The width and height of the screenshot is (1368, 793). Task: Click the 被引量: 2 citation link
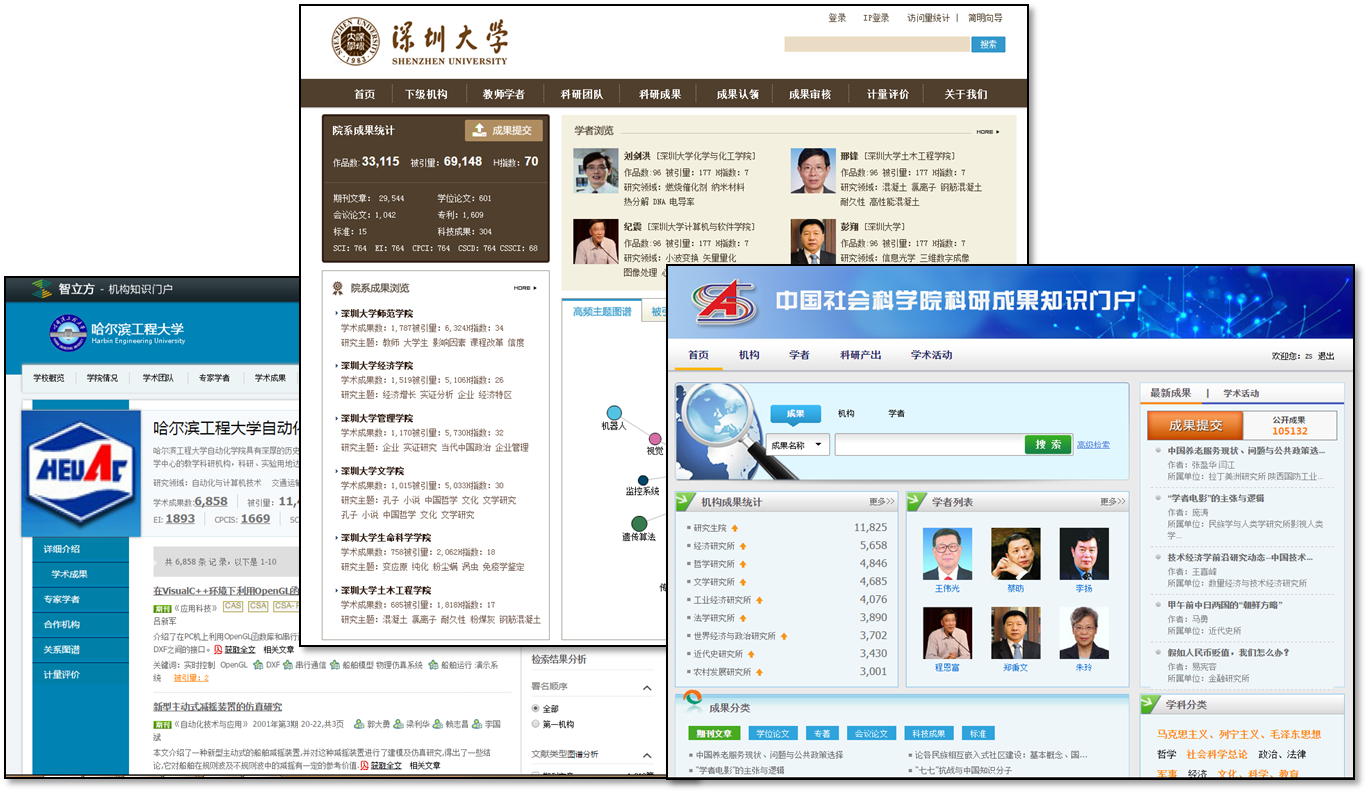191,678
